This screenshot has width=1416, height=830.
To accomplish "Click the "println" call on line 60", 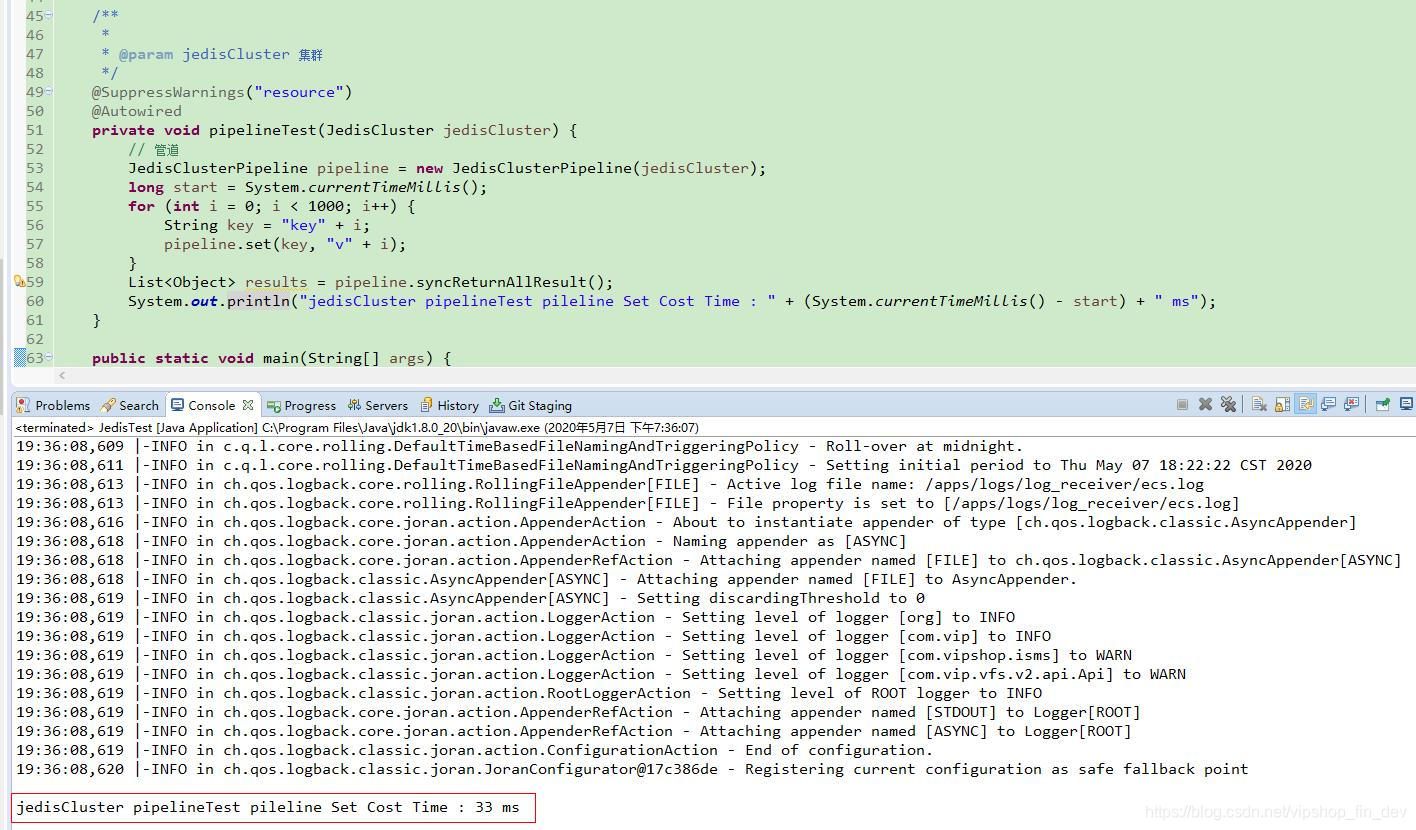I will point(258,301).
